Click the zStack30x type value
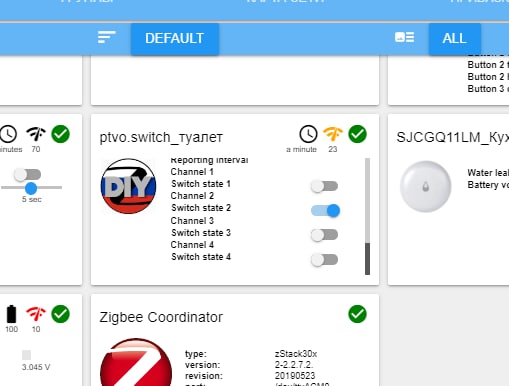Viewport: 509px width, 386px height. pyautogui.click(x=296, y=354)
